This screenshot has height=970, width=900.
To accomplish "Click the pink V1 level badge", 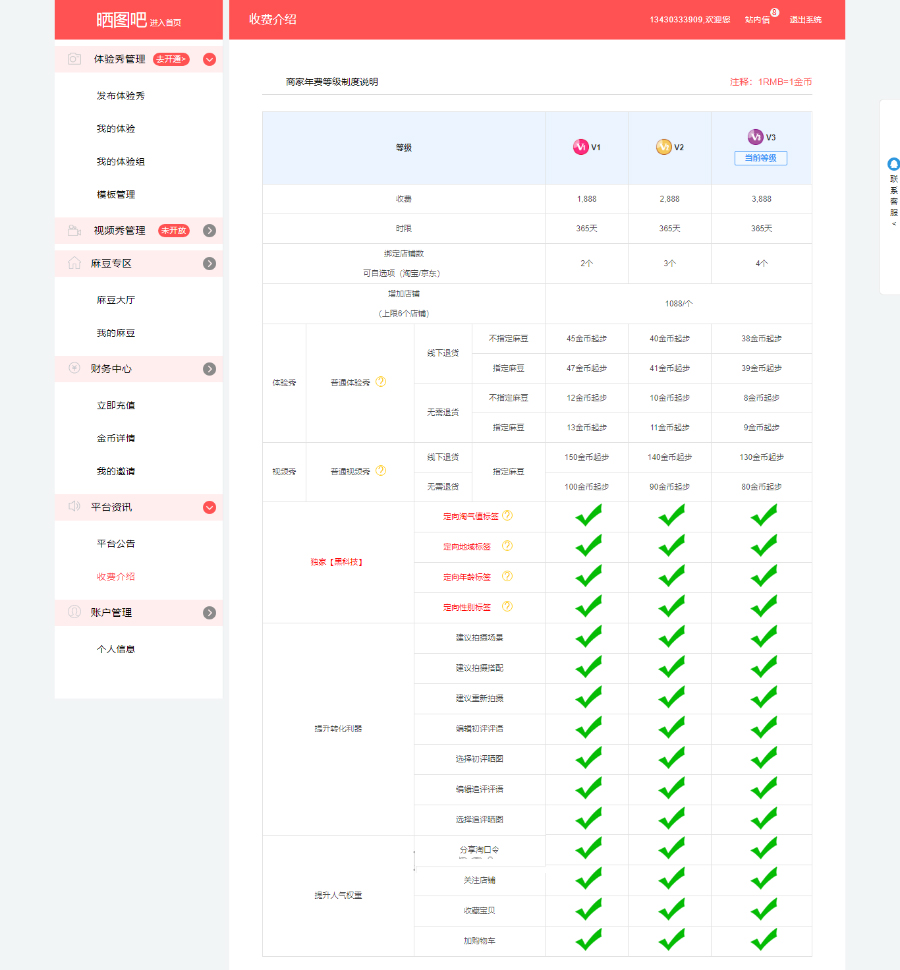I will point(581,147).
